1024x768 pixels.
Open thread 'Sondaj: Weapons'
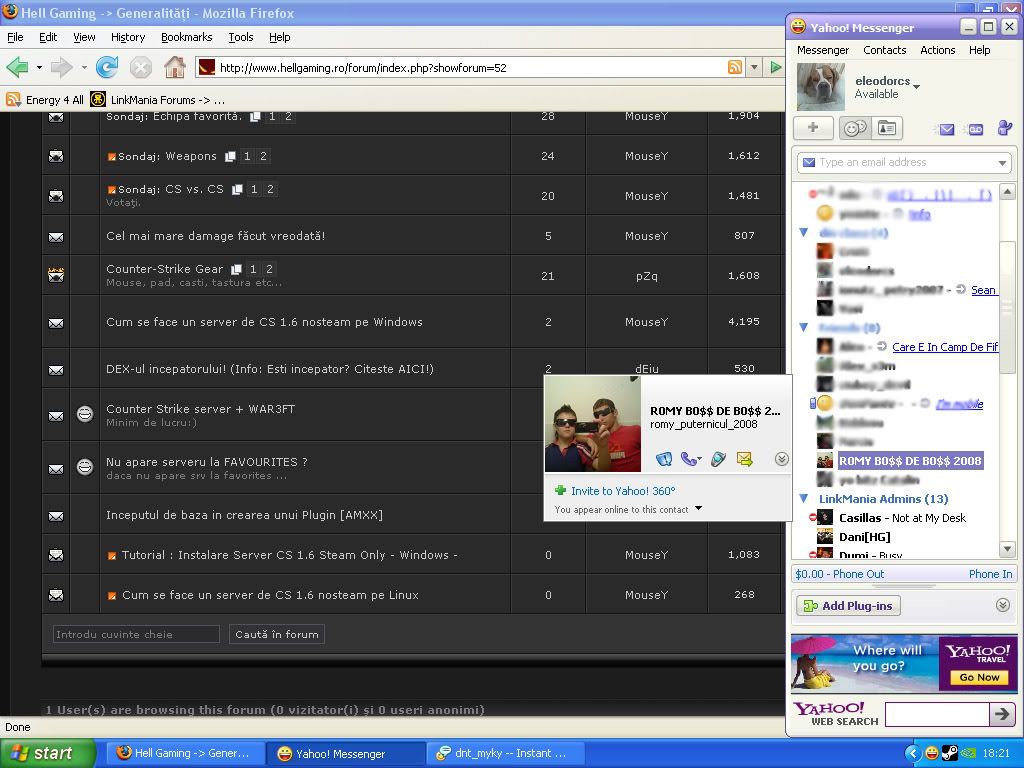[167, 156]
